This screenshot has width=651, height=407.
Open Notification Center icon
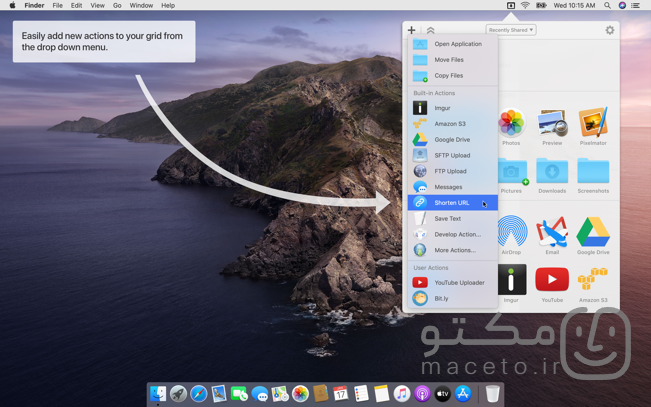point(635,5)
